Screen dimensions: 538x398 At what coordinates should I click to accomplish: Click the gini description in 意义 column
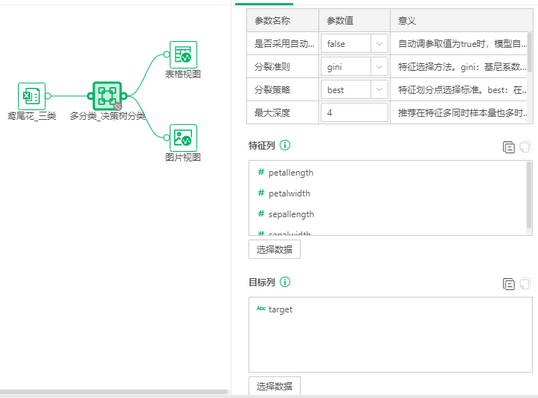[462, 67]
